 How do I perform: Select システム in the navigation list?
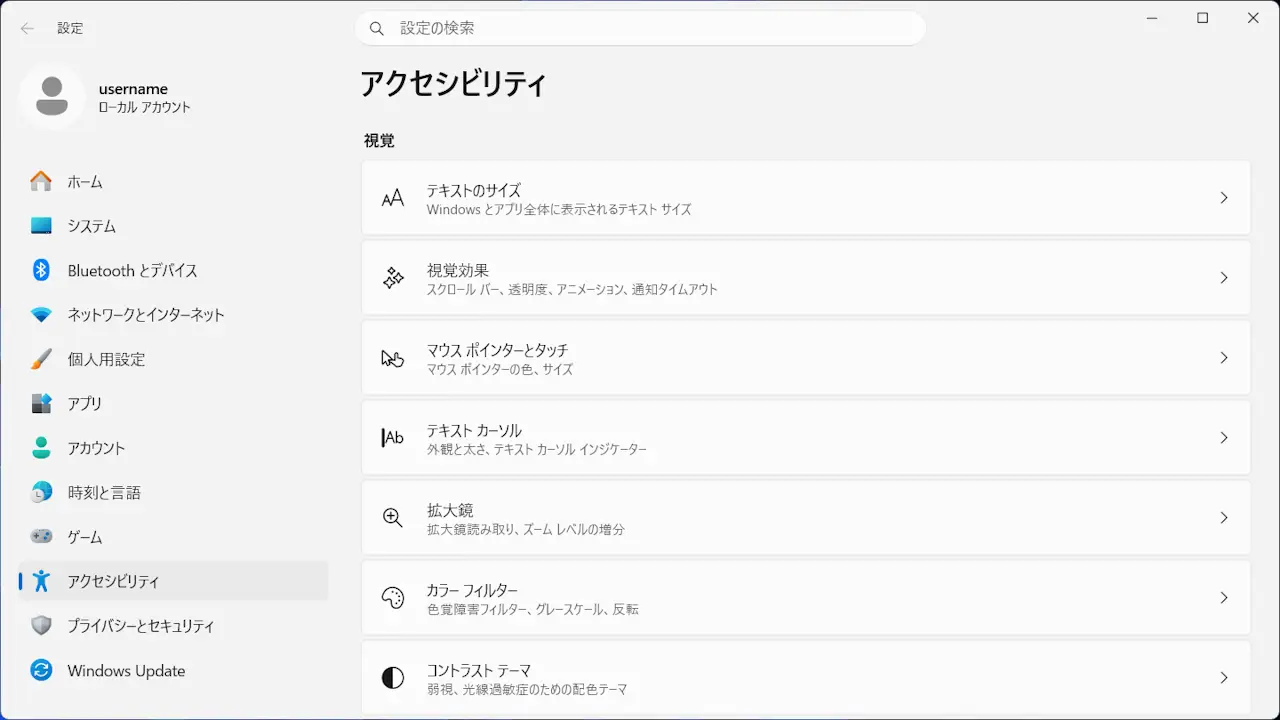tap(92, 226)
